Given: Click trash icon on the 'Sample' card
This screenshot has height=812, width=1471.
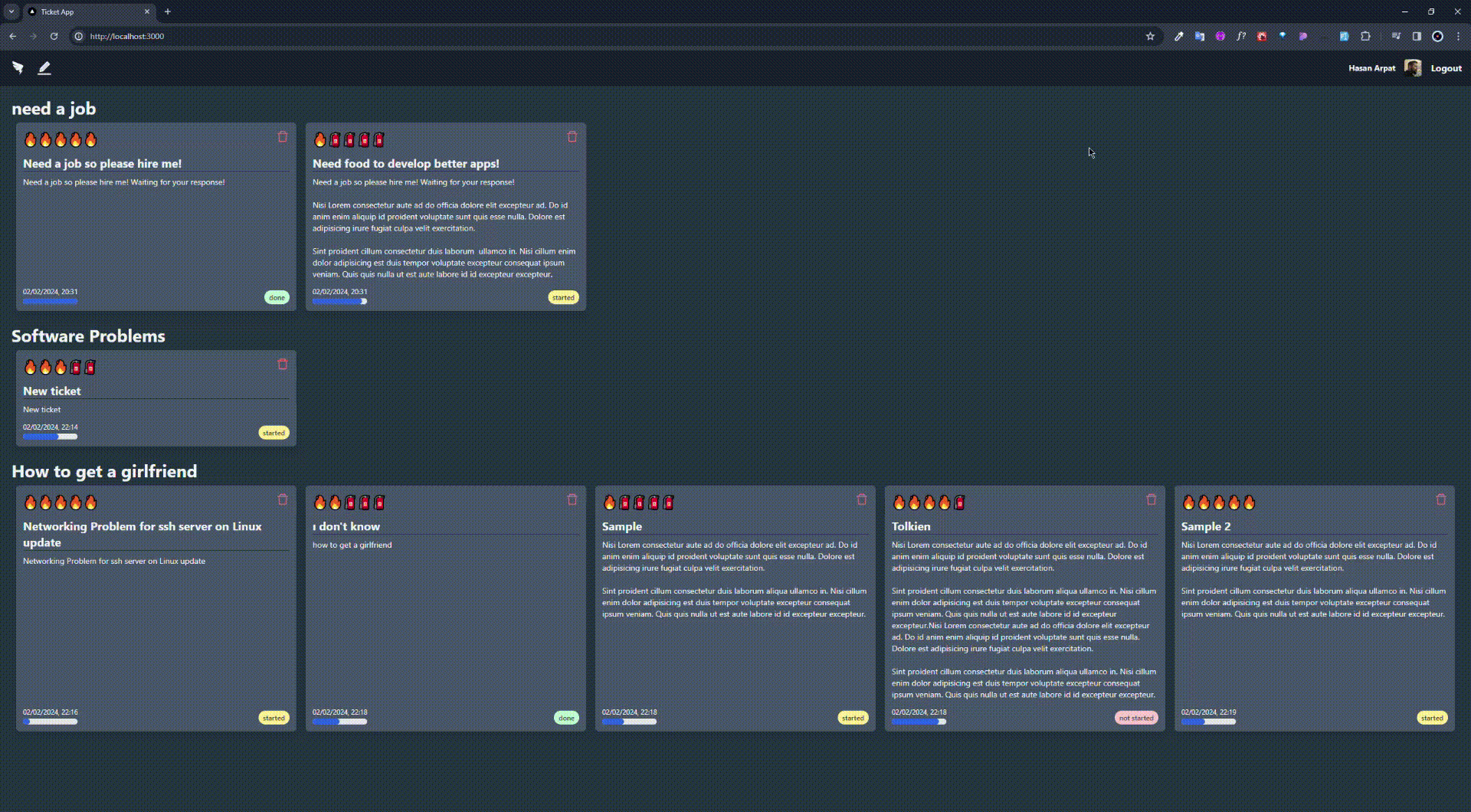Looking at the screenshot, I should coord(861,499).
